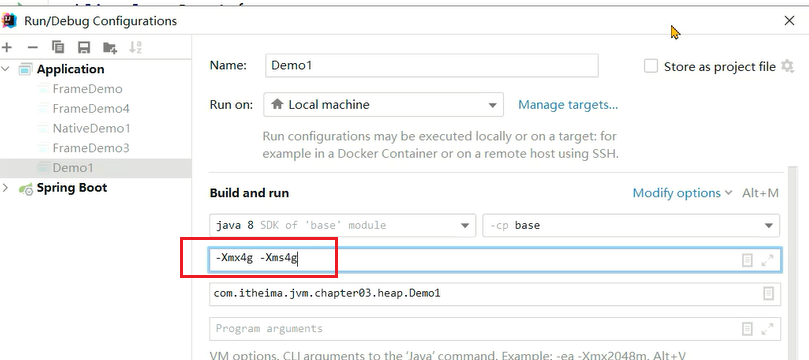Add a new run configuration

(7, 48)
